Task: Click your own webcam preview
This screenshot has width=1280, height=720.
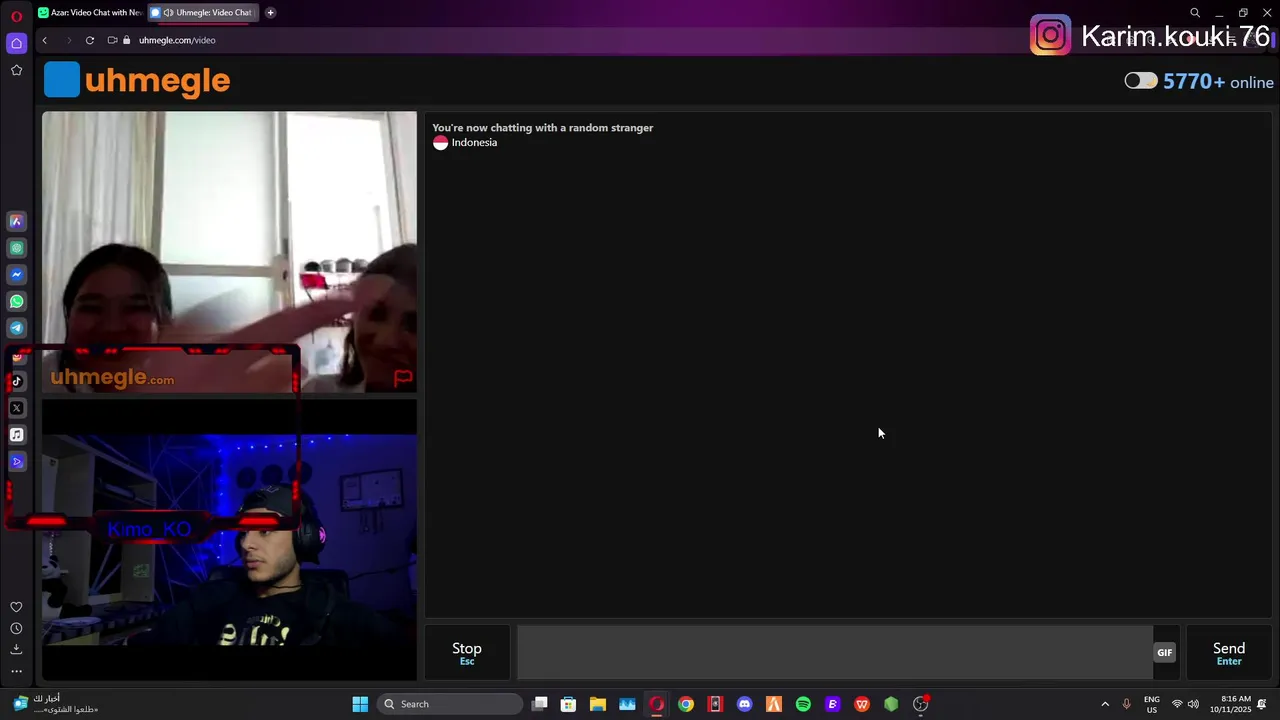Action: point(229,540)
